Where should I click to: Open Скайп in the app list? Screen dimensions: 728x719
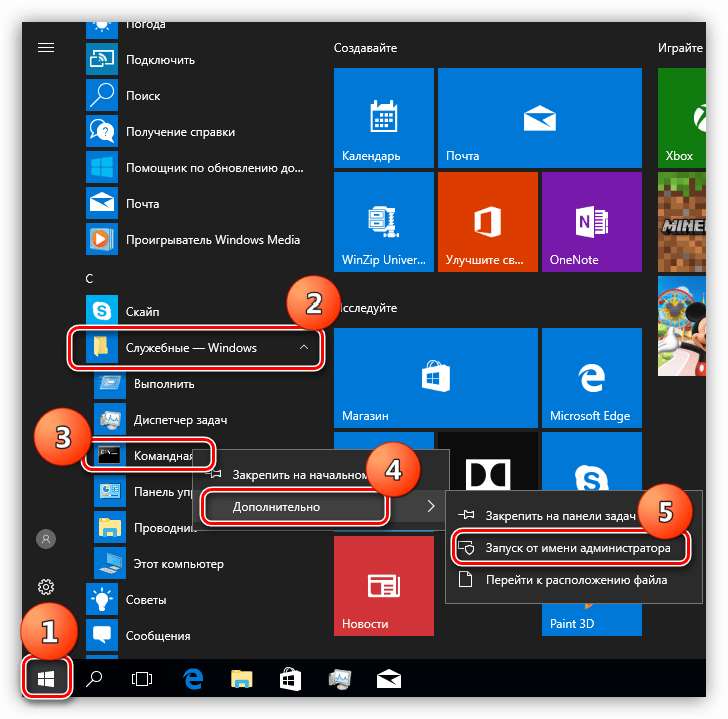point(186,311)
